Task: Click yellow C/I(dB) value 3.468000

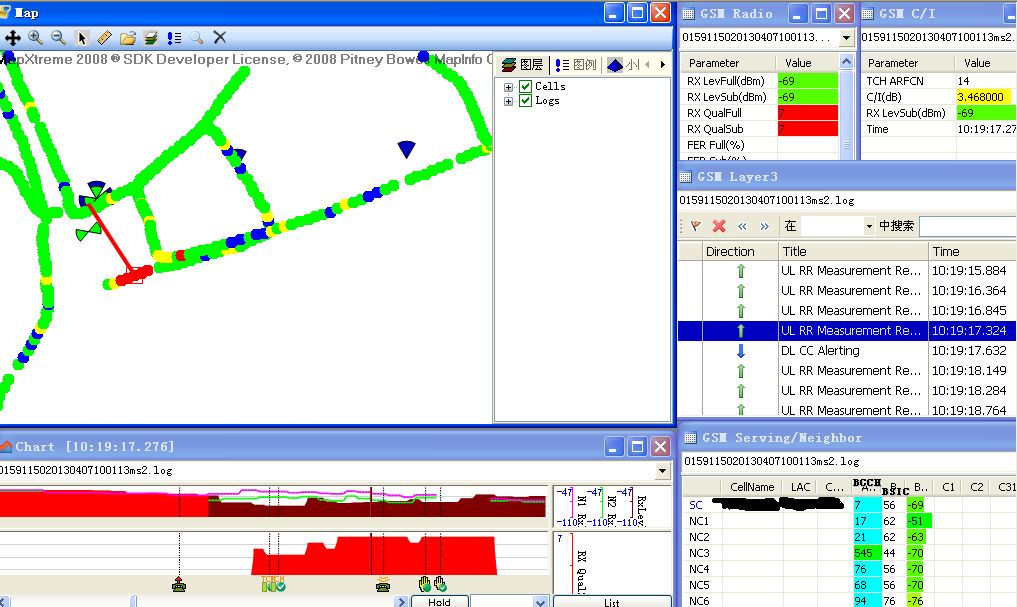Action: coord(982,97)
